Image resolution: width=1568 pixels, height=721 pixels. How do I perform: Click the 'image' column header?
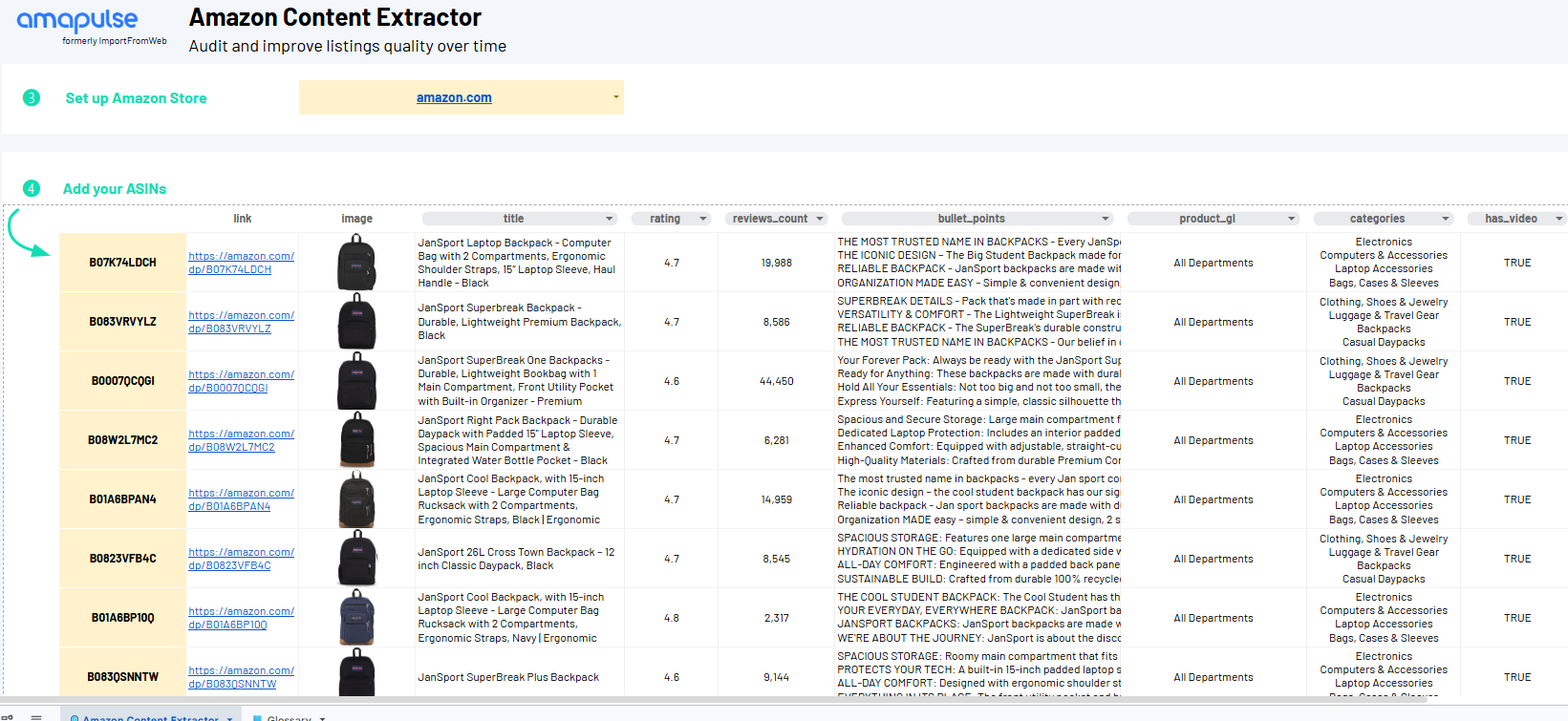[x=357, y=219]
